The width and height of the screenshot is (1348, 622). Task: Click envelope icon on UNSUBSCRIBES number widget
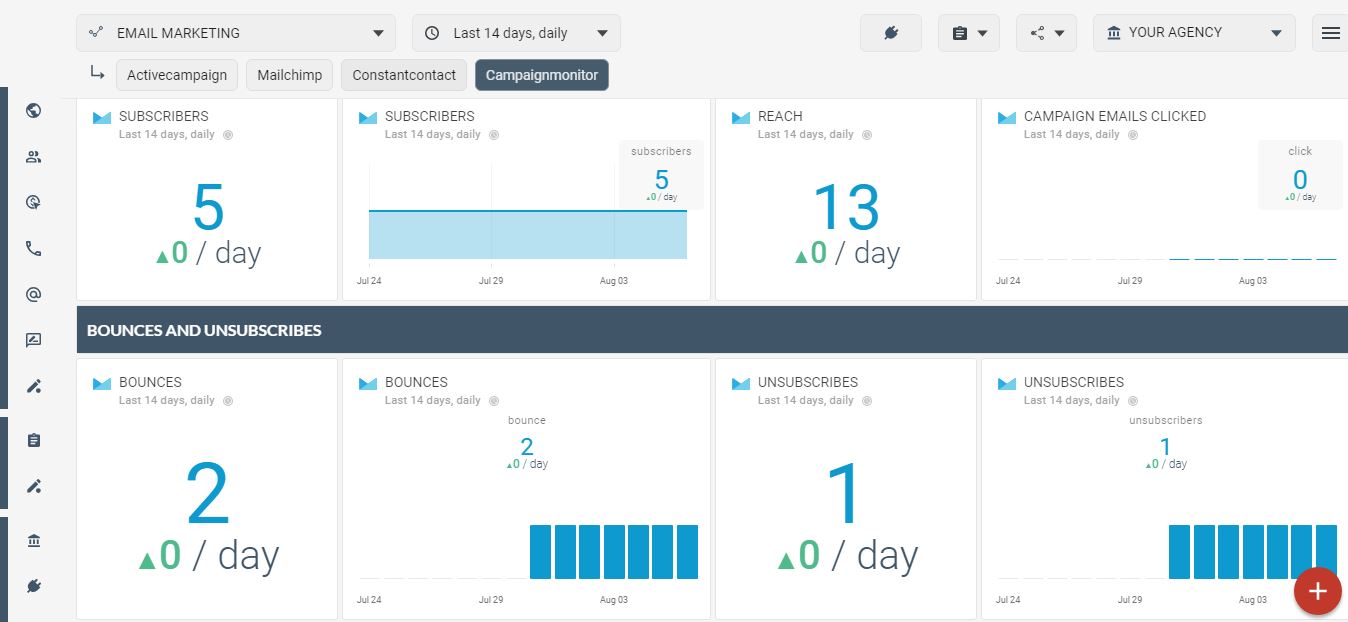[x=741, y=384]
